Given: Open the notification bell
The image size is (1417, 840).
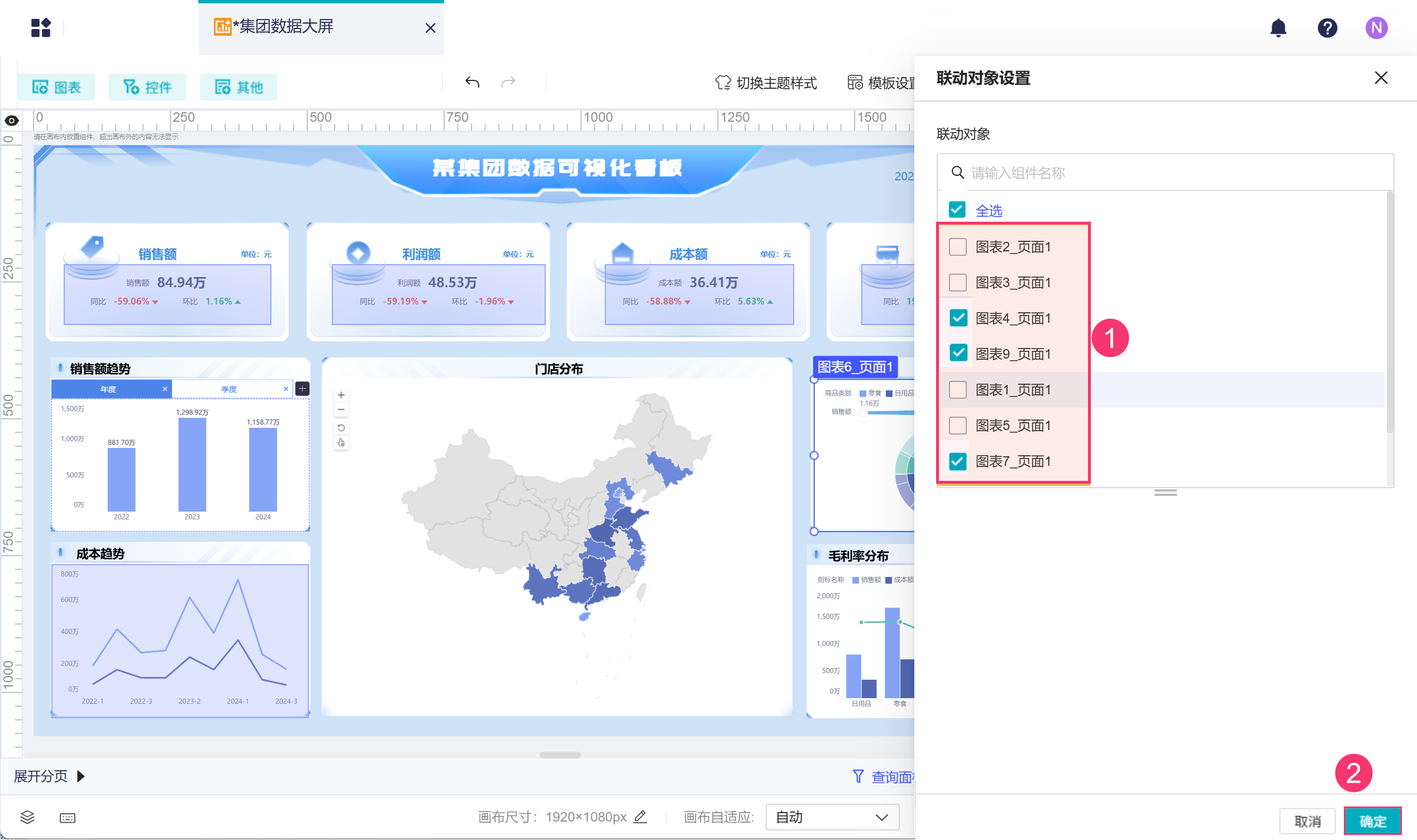Looking at the screenshot, I should (1278, 28).
